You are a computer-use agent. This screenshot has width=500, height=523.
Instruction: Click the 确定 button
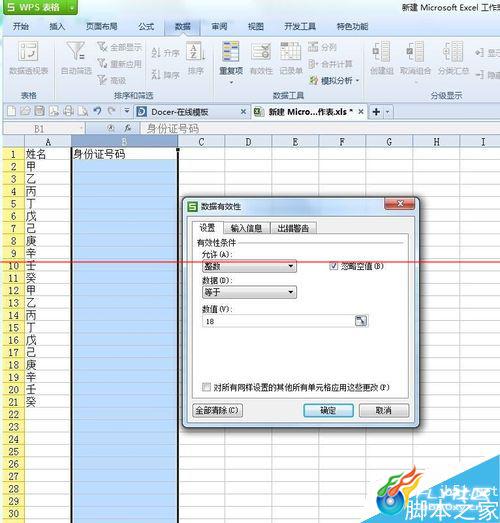(328, 410)
